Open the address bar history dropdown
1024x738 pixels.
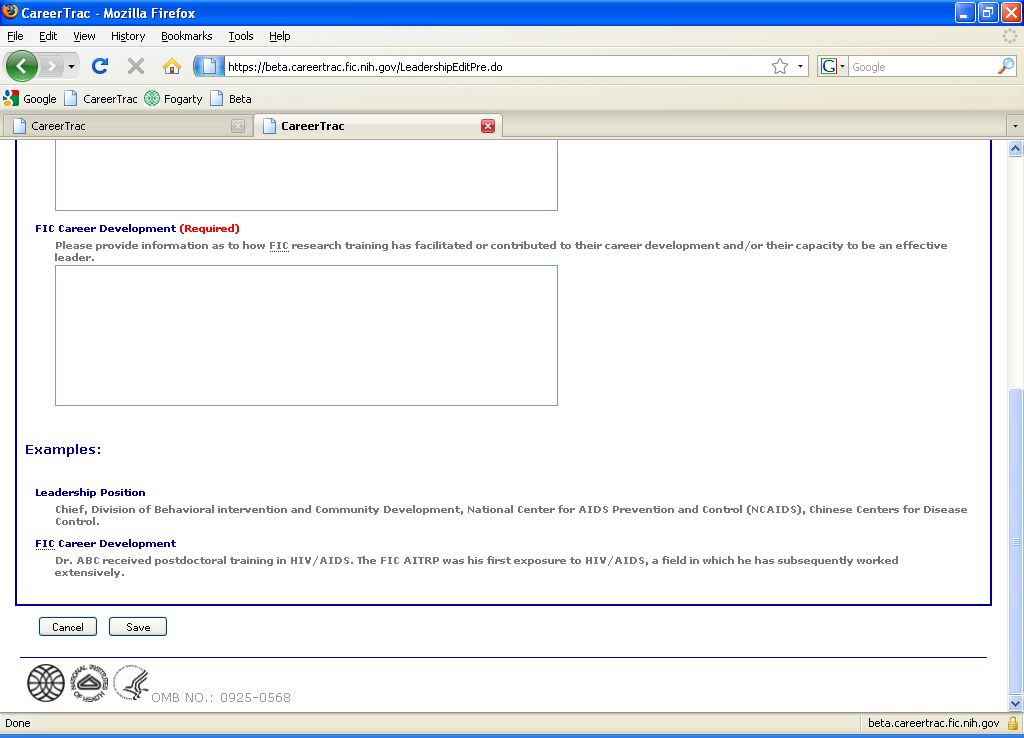800,66
